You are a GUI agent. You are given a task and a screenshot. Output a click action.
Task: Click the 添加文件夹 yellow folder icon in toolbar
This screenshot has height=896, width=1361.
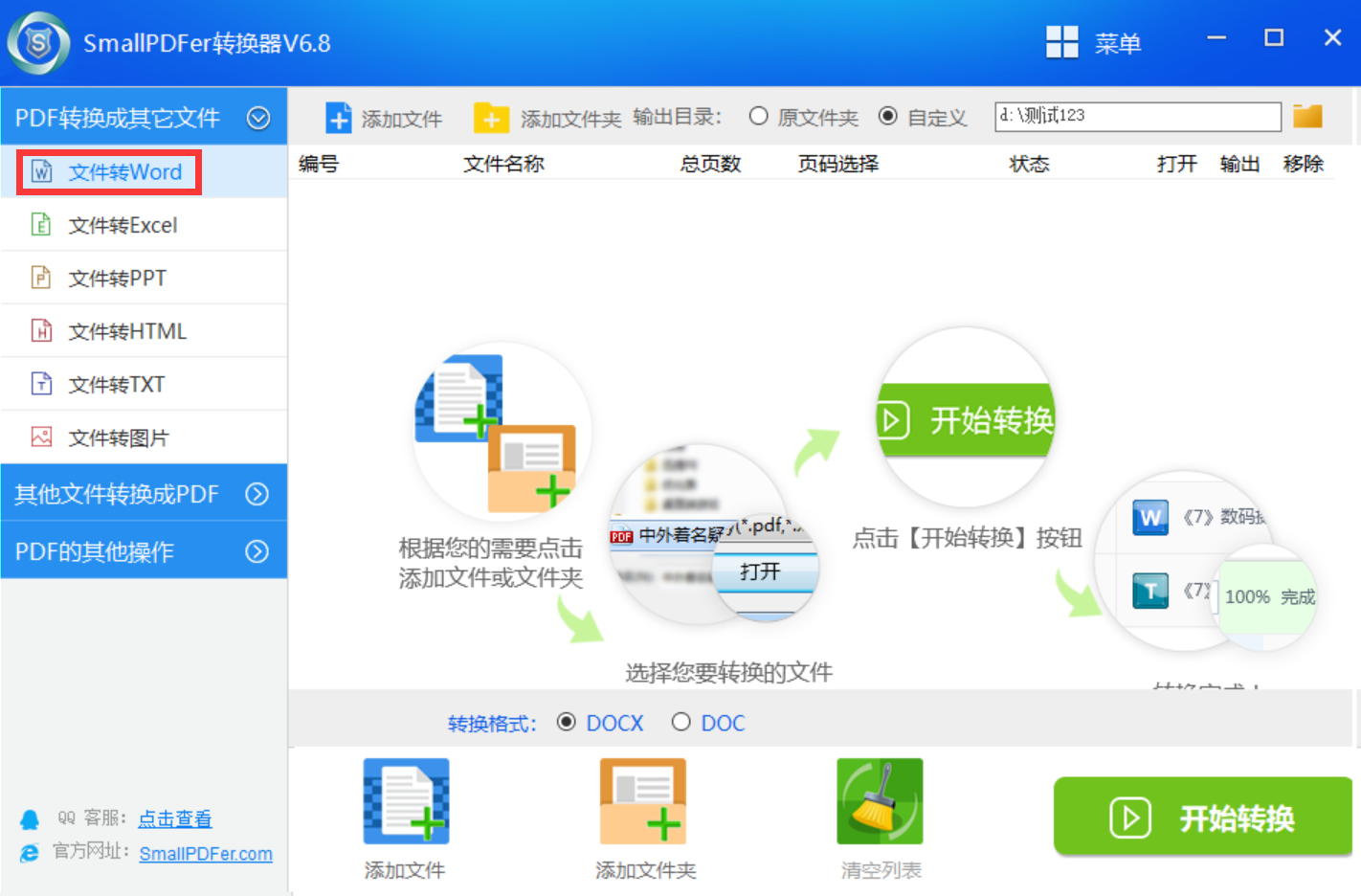[491, 118]
